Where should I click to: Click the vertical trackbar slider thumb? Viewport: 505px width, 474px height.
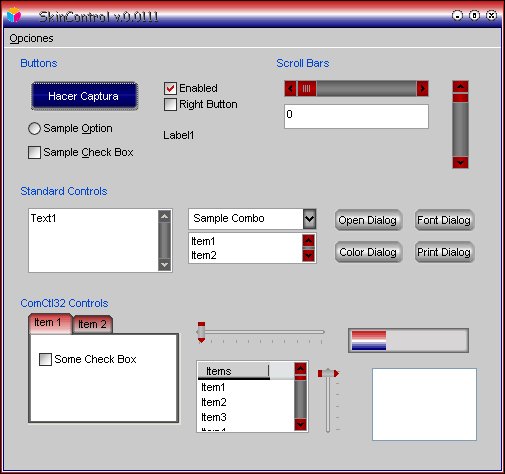(x=328, y=373)
